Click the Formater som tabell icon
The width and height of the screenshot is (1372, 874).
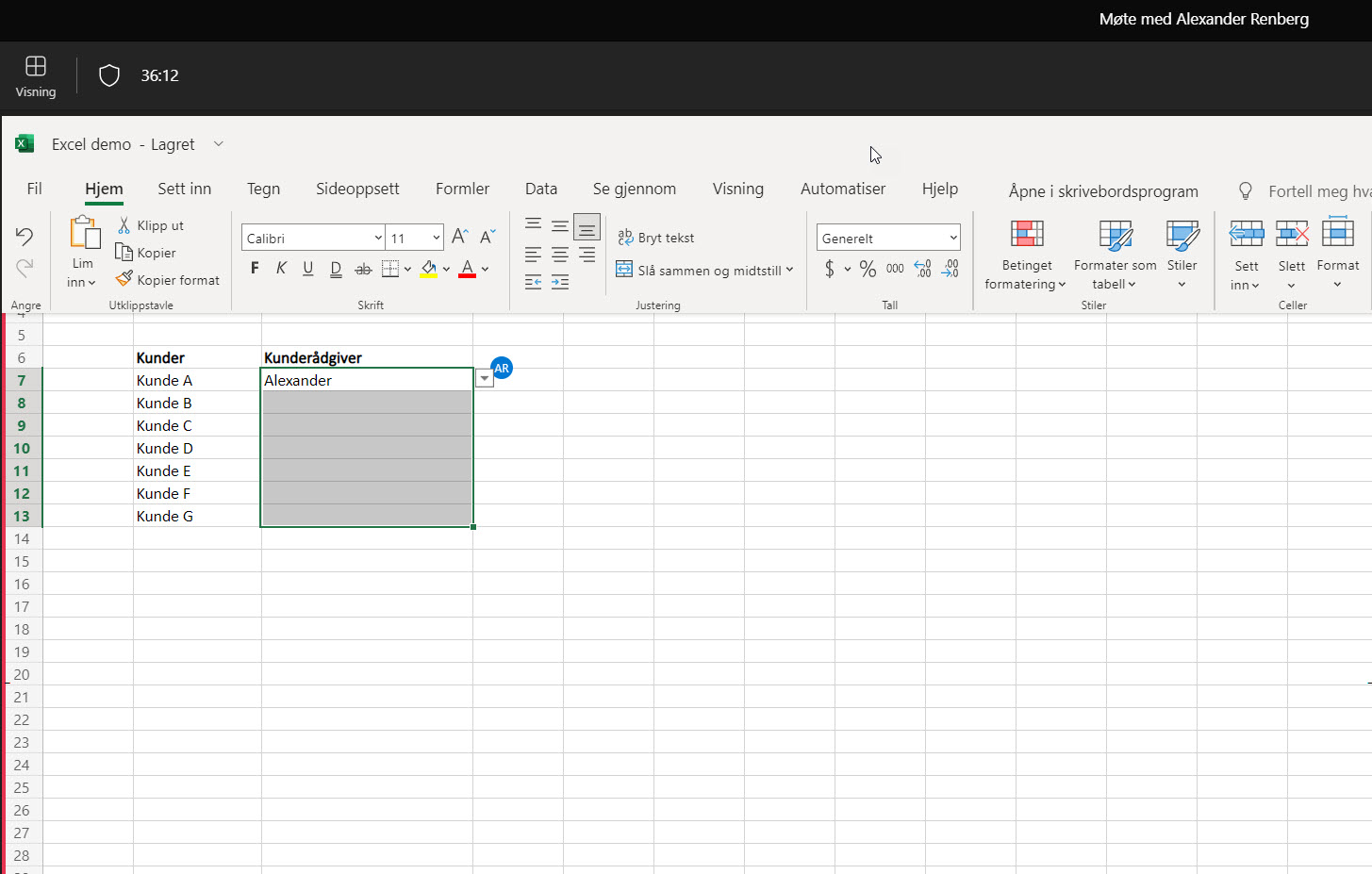1115,236
